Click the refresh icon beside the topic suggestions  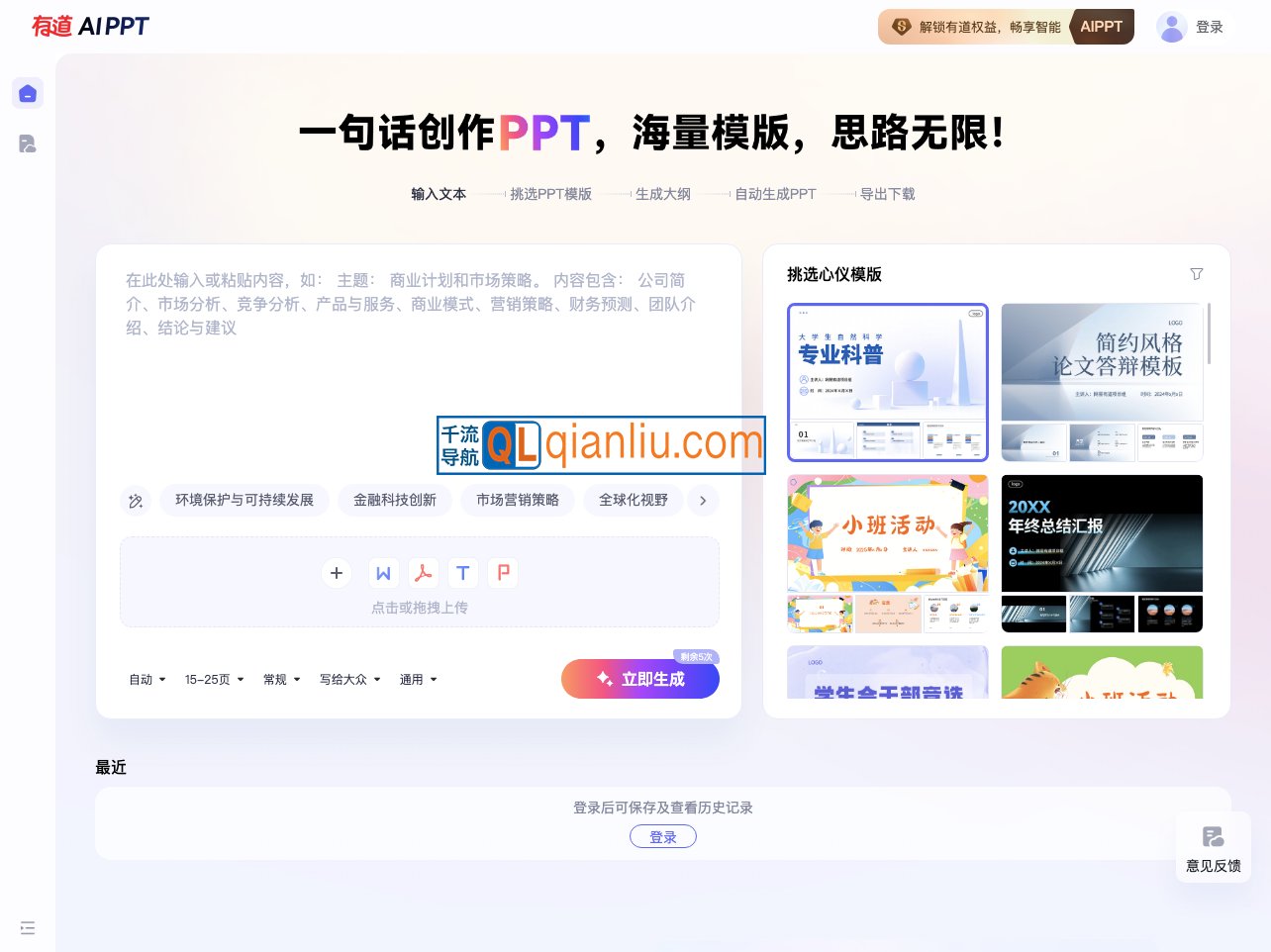click(136, 501)
